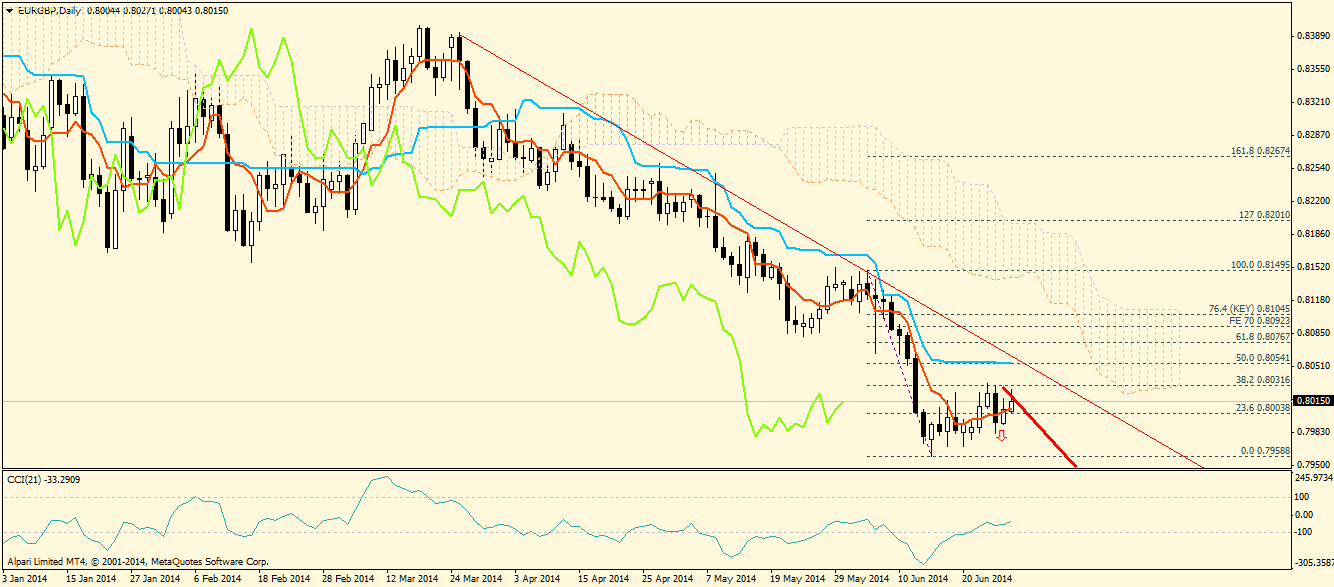1334x587 pixels.
Task: Click the CCI scale 0.00 level
Action: [1306, 514]
